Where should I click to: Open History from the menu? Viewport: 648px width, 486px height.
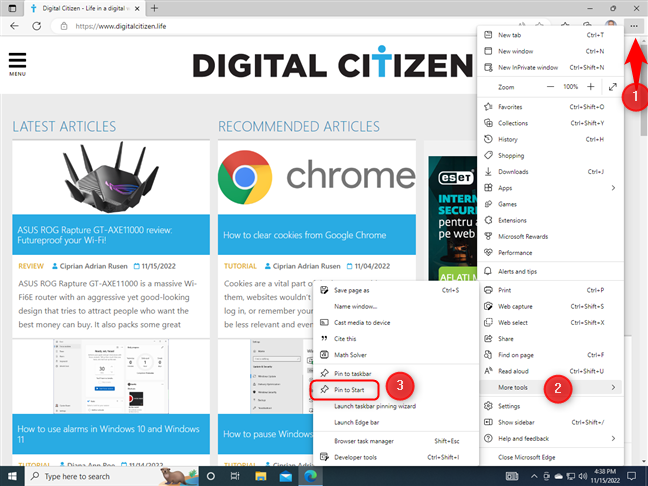pos(550,139)
